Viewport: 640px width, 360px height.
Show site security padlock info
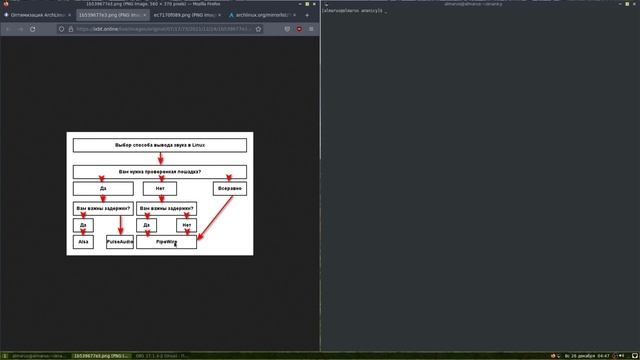coord(71,29)
